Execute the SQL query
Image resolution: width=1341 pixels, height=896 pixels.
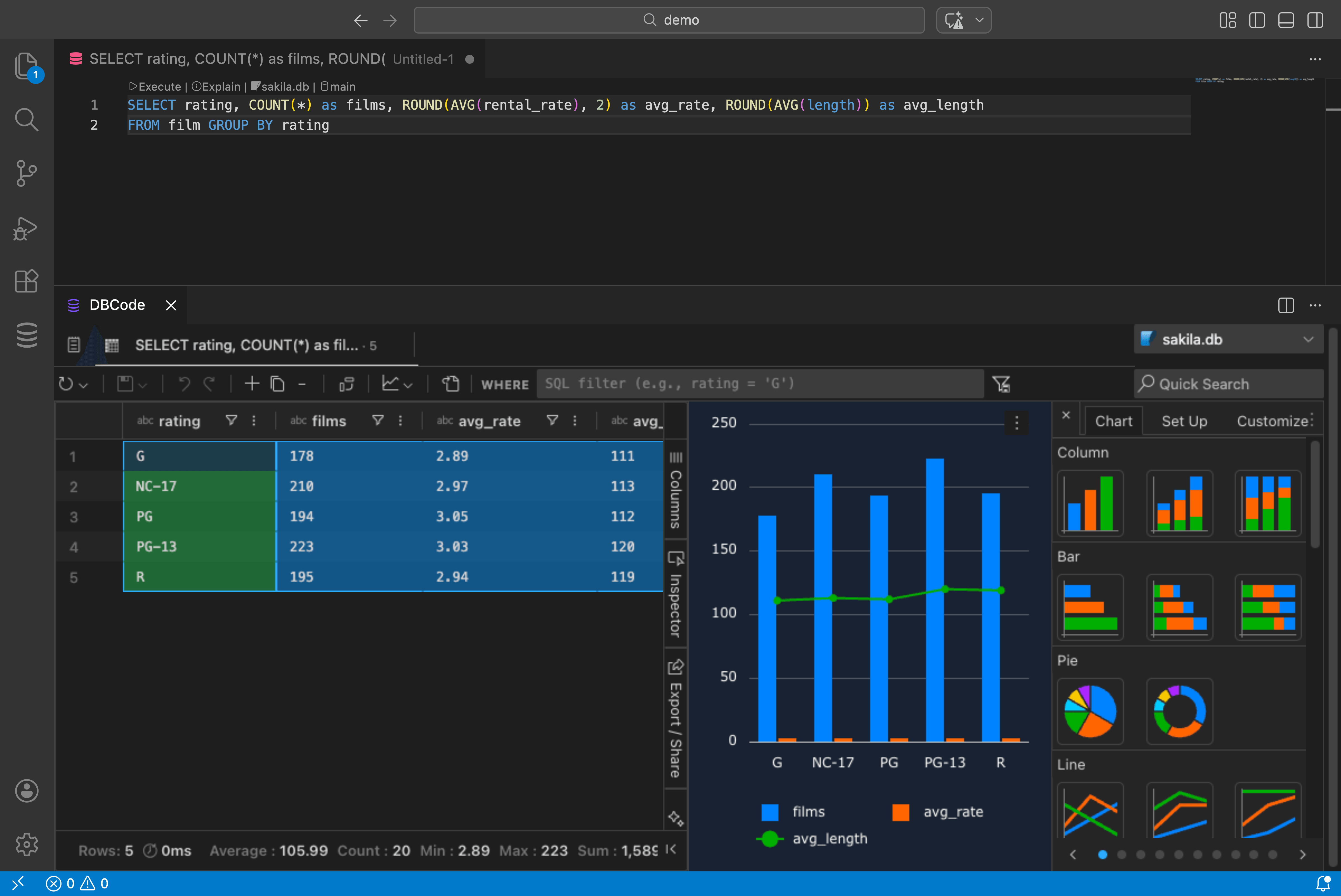155,86
